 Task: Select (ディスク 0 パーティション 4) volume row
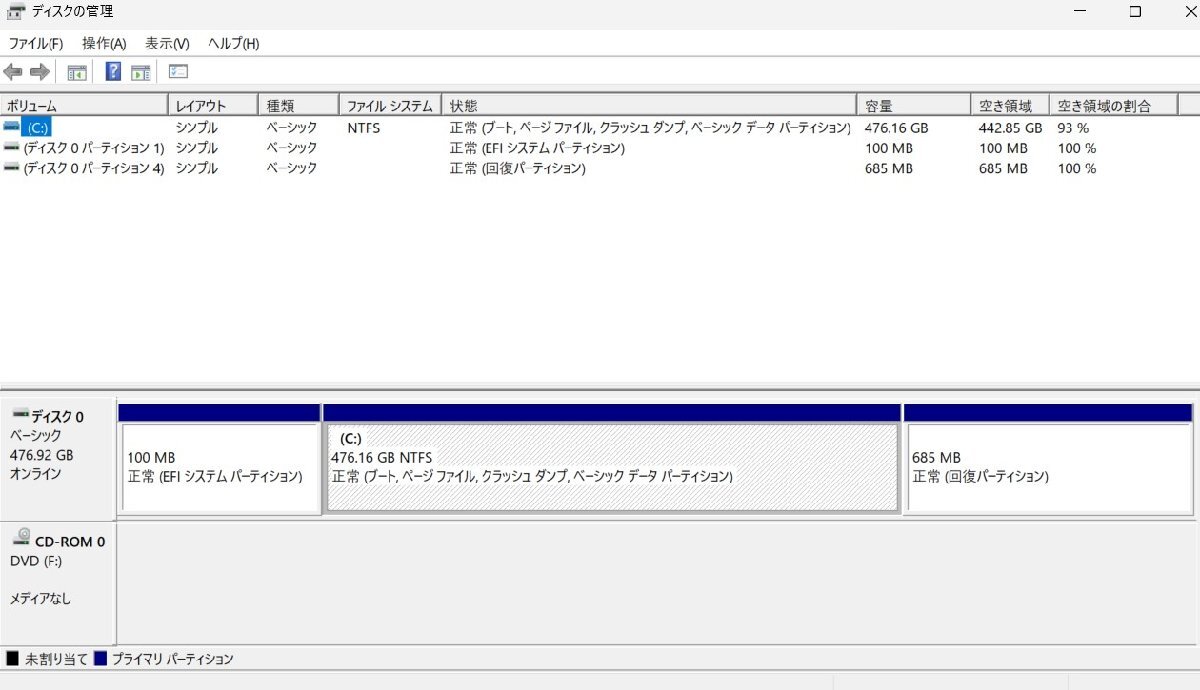pos(94,168)
